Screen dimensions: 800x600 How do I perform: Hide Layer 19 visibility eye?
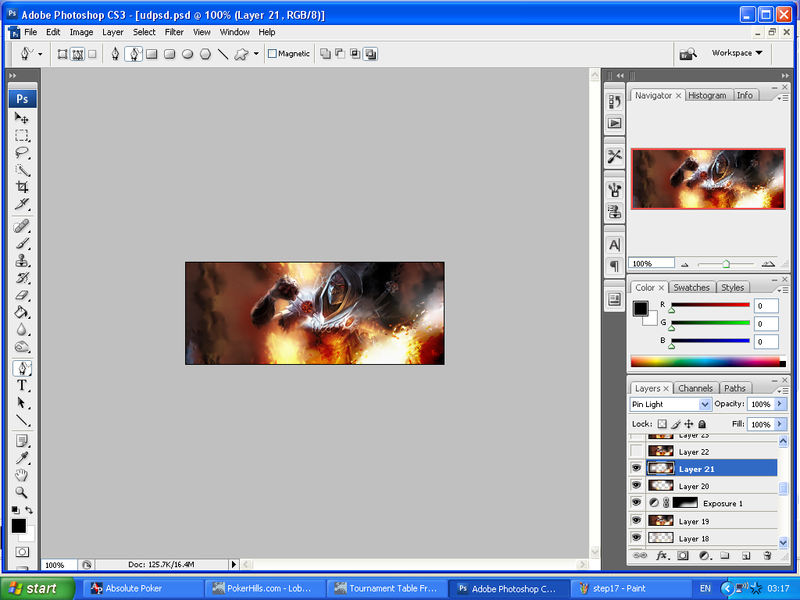(636, 520)
